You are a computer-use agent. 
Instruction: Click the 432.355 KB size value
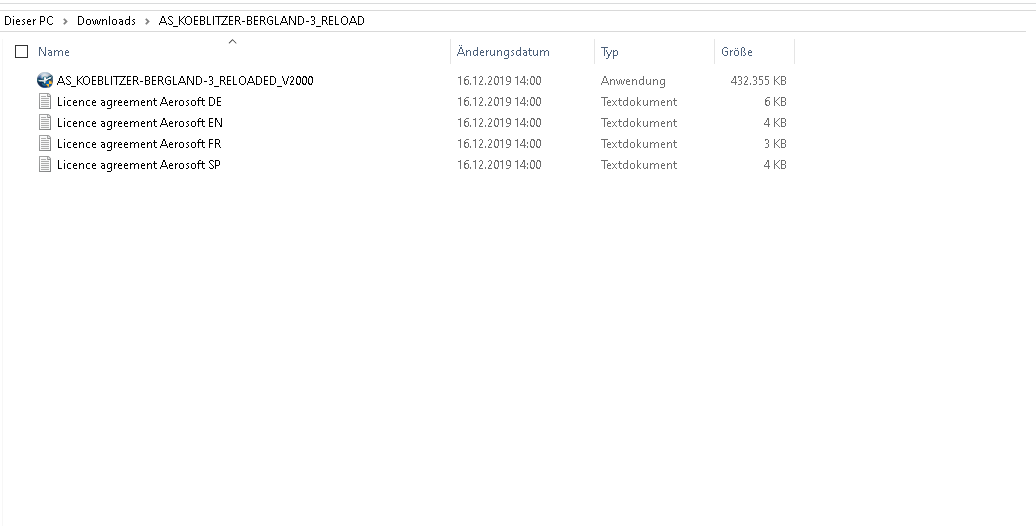(758, 81)
